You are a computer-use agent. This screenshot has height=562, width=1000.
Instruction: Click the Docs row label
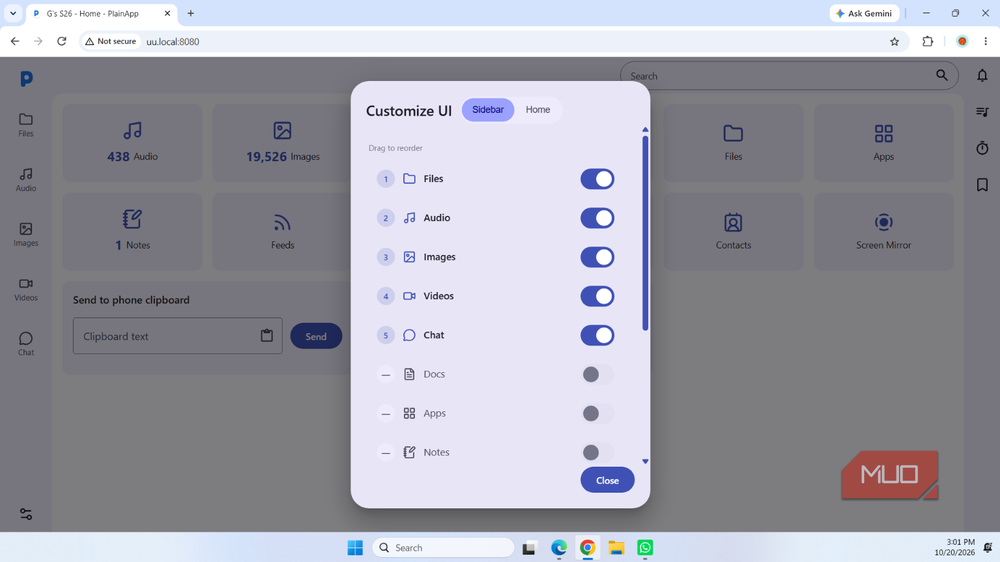pos(434,374)
